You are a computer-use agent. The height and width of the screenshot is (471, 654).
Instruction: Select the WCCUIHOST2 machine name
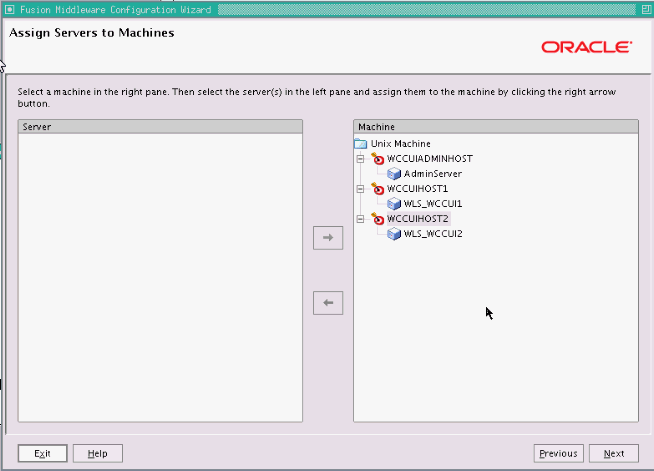pyautogui.click(x=418, y=219)
